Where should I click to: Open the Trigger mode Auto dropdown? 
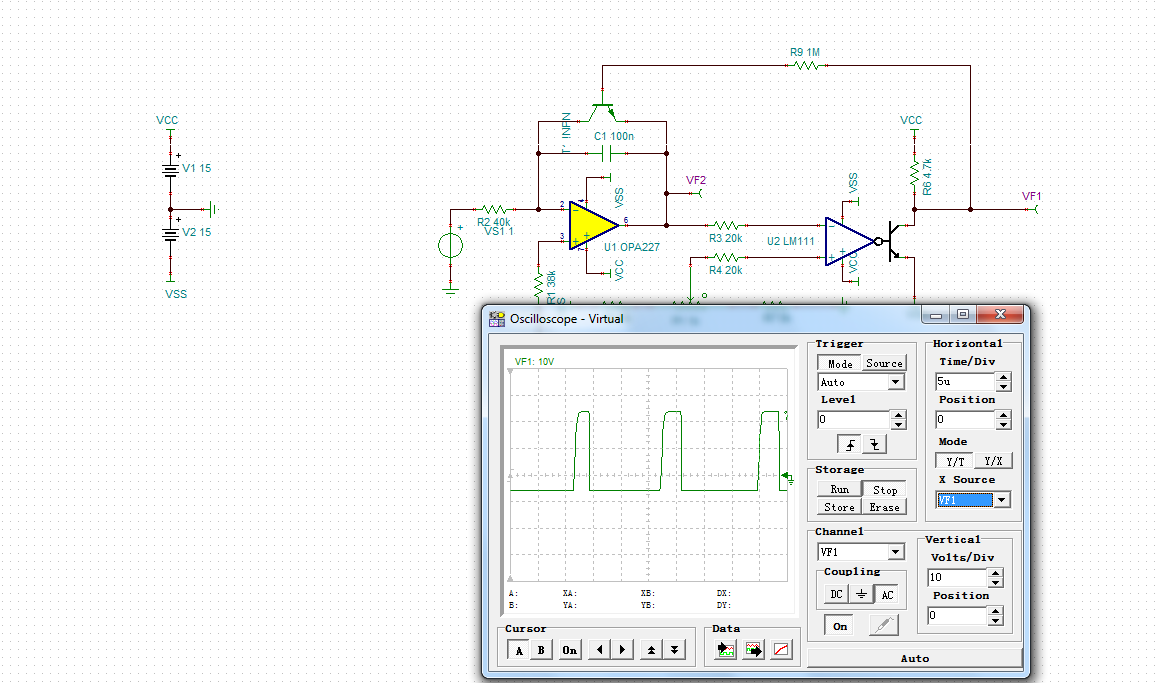(x=895, y=382)
